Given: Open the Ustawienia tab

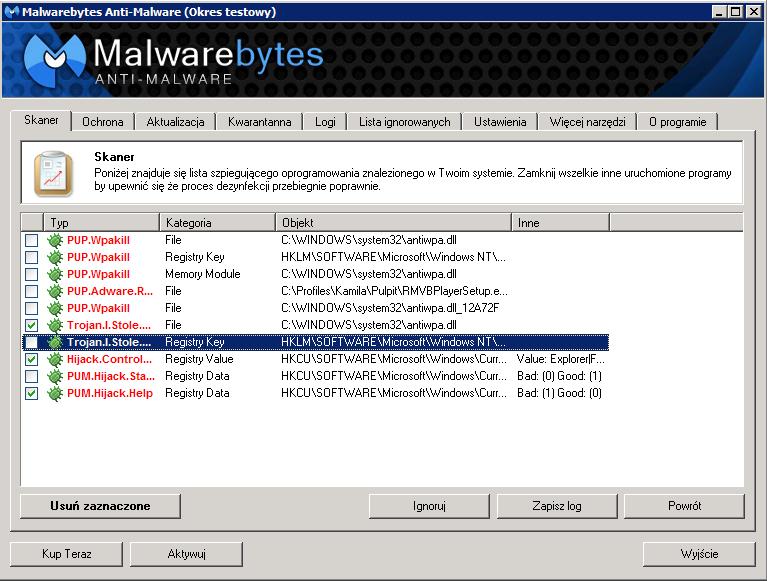Looking at the screenshot, I should [500, 122].
